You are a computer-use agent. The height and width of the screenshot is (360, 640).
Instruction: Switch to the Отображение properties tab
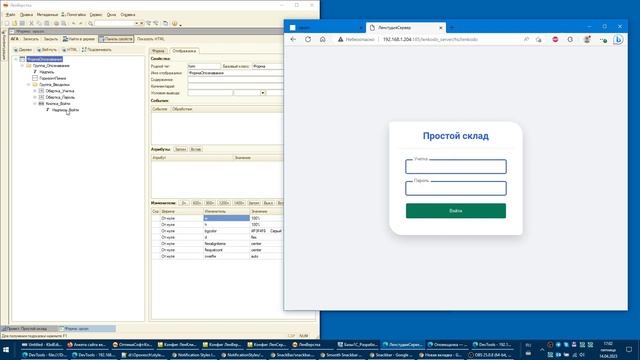(x=184, y=51)
